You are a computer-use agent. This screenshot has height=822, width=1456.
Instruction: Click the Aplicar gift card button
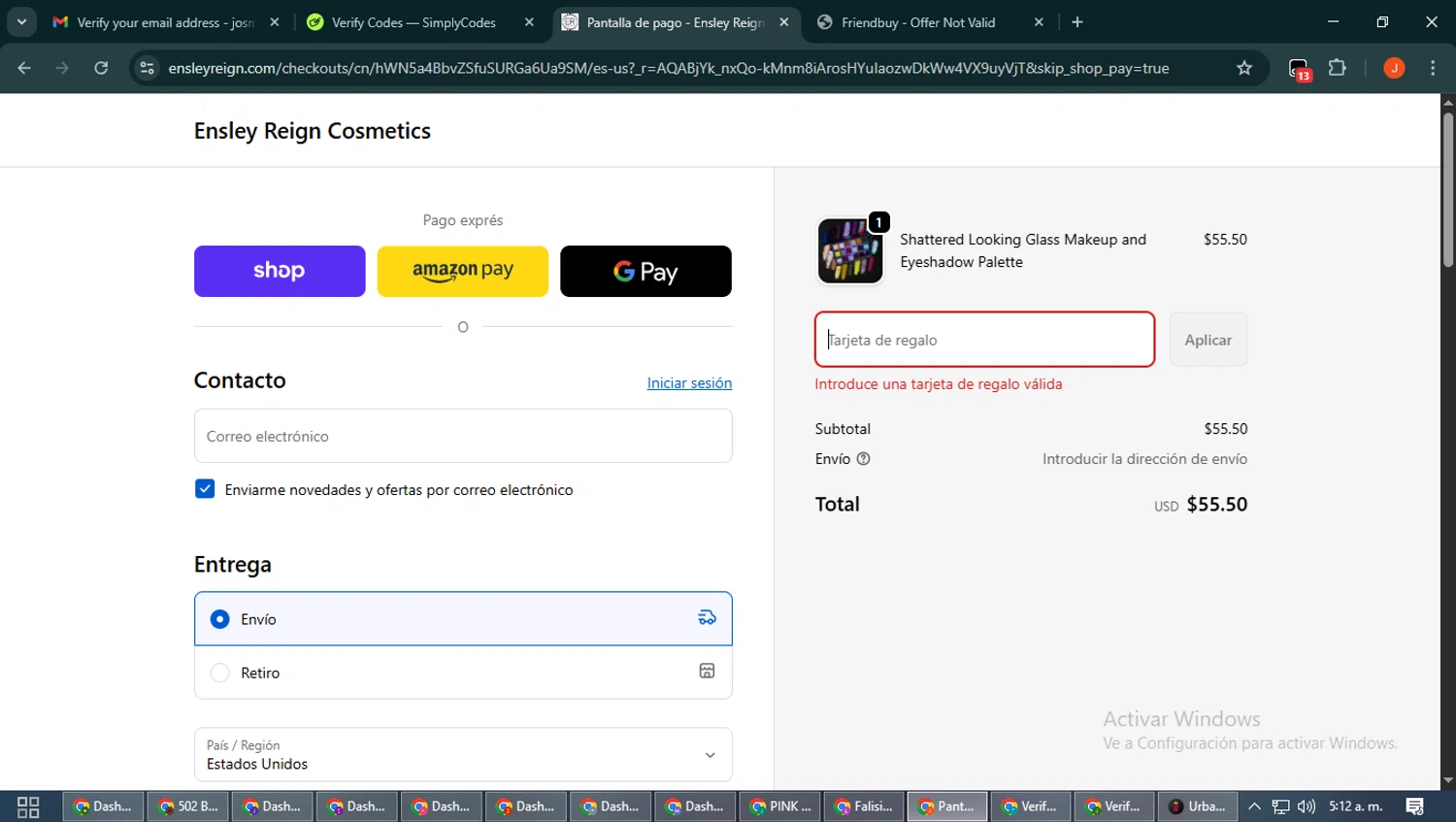click(1208, 340)
